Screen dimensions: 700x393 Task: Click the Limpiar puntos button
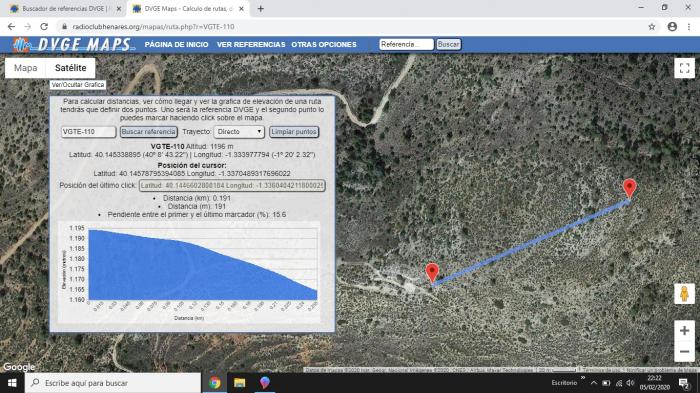pyautogui.click(x=294, y=132)
